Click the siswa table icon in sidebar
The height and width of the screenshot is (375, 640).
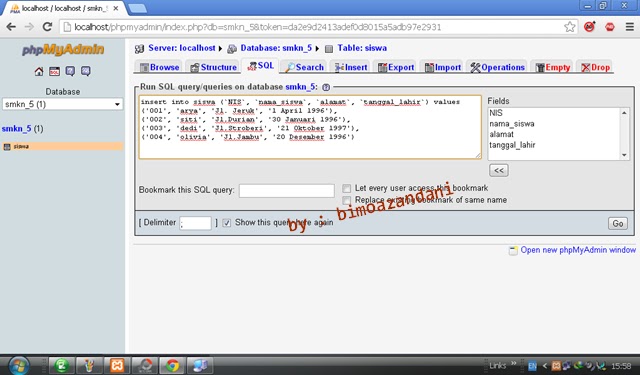point(7,147)
